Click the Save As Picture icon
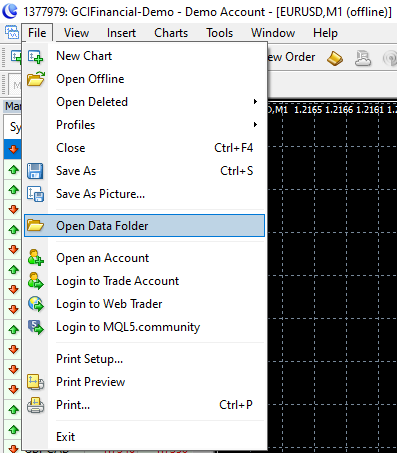 [x=35, y=194]
